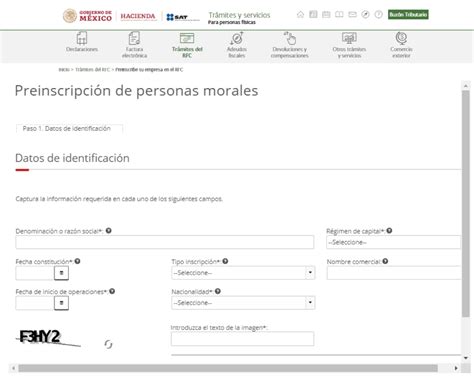Click the SAT logo
The width and height of the screenshot is (474, 382).
point(182,17)
